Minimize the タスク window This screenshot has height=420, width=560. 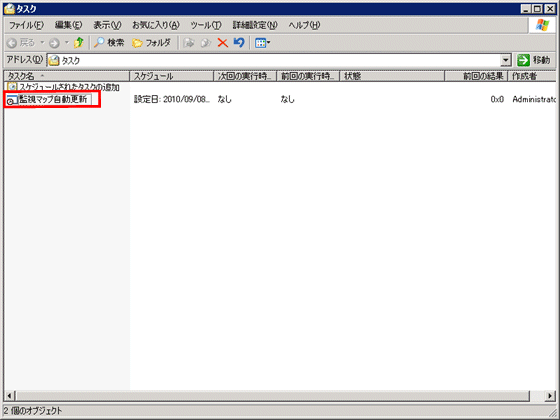point(525,9)
